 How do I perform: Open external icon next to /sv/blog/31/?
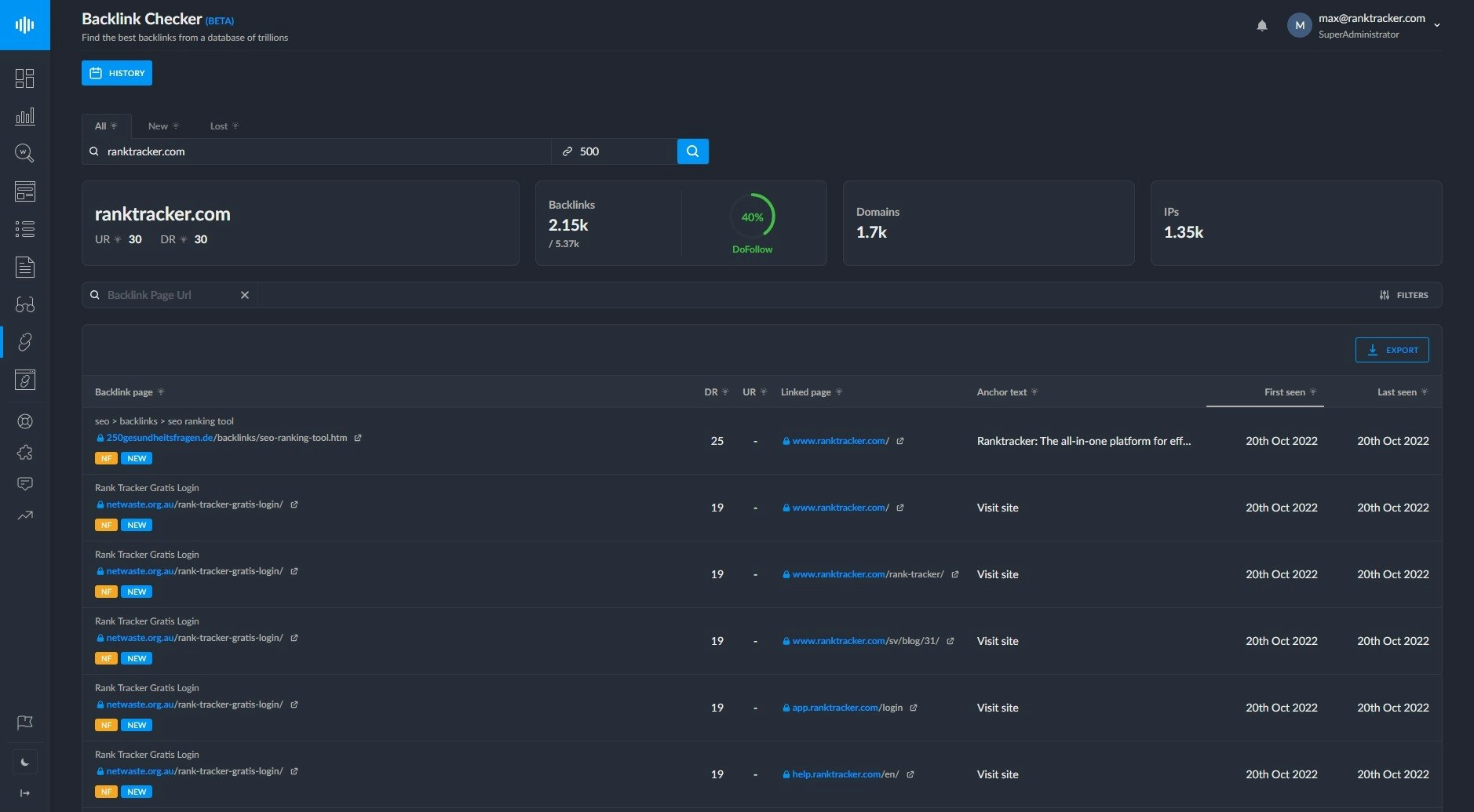tap(950, 641)
